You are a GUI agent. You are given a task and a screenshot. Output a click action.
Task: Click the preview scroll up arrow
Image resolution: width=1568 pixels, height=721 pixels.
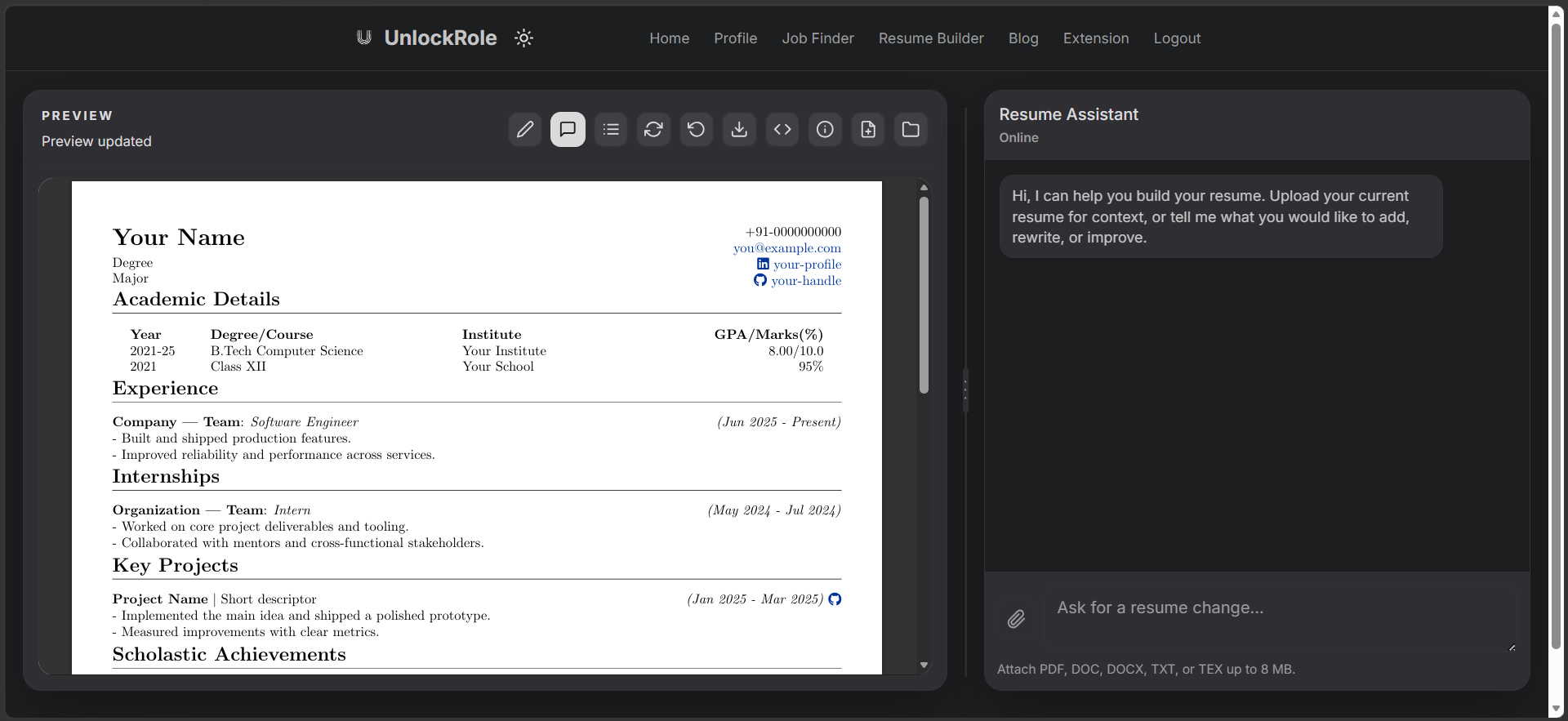[924, 188]
